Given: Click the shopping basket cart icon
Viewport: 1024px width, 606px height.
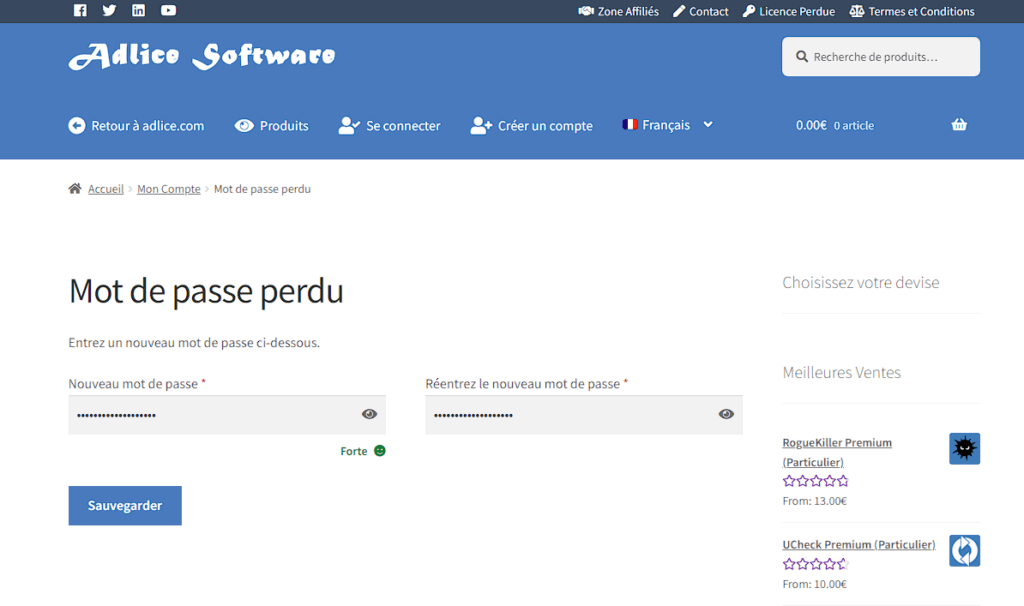Looking at the screenshot, I should [959, 125].
